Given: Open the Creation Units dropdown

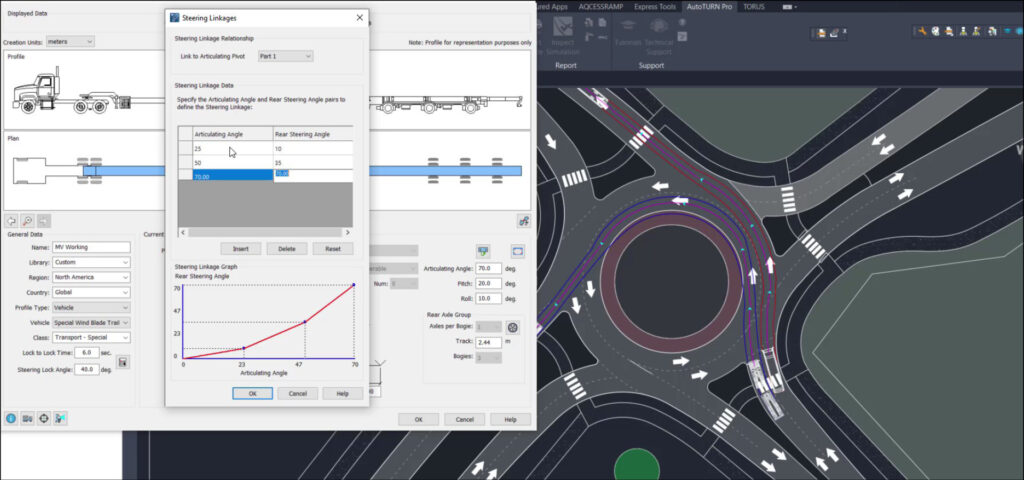Looking at the screenshot, I should pyautogui.click(x=70, y=41).
